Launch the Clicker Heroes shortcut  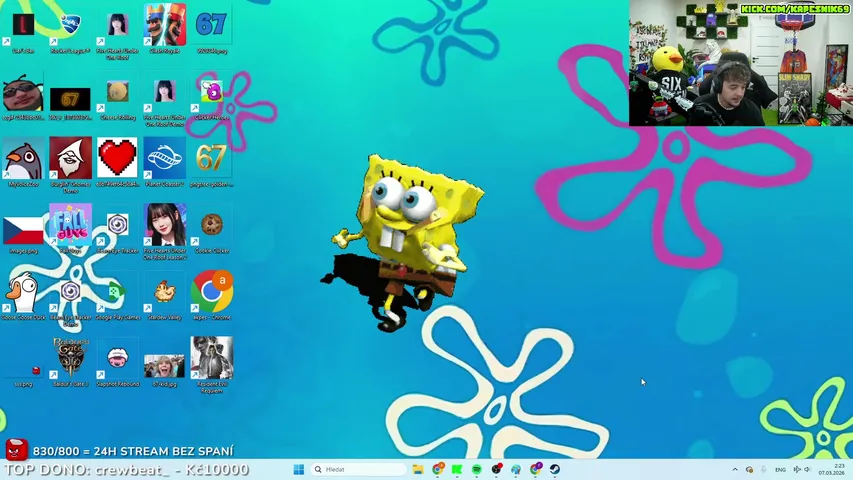212,98
